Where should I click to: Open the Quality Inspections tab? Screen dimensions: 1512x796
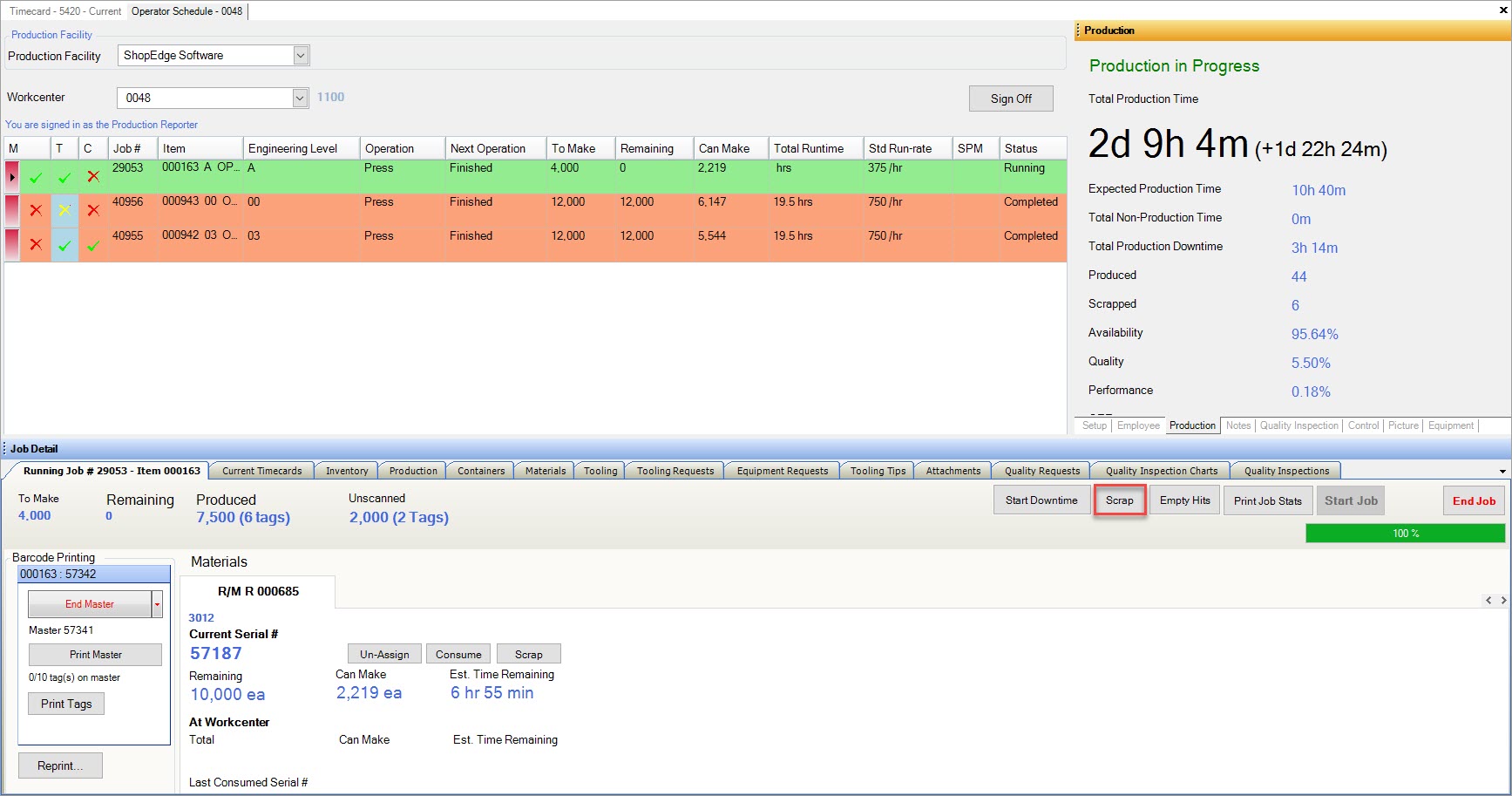coord(1286,471)
